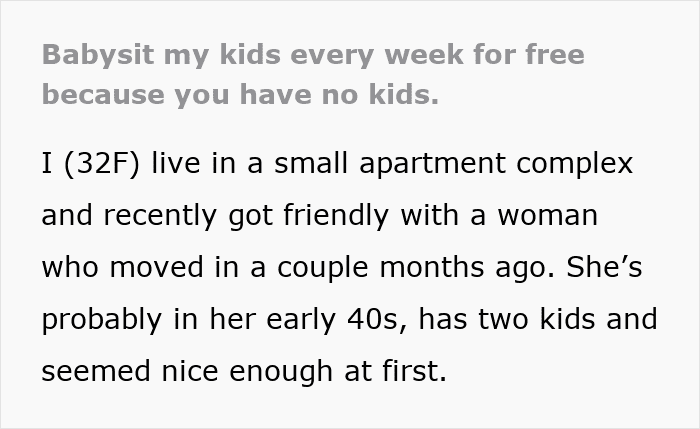Screen dimensions: 700x429
Task: Click the word "complex" in the paragraph
Action: coord(575,164)
